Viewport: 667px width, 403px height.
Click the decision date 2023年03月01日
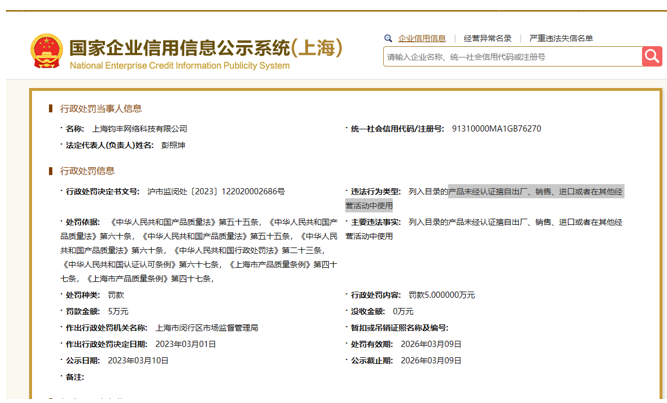[x=185, y=344]
